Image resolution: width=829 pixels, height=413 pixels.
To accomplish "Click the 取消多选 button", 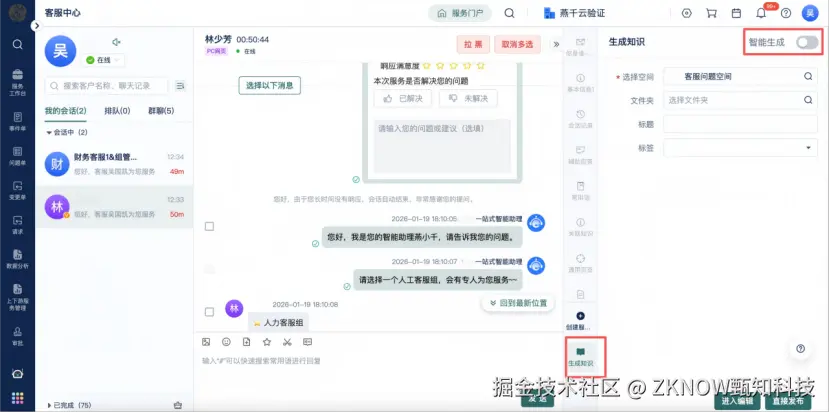I will [x=518, y=44].
